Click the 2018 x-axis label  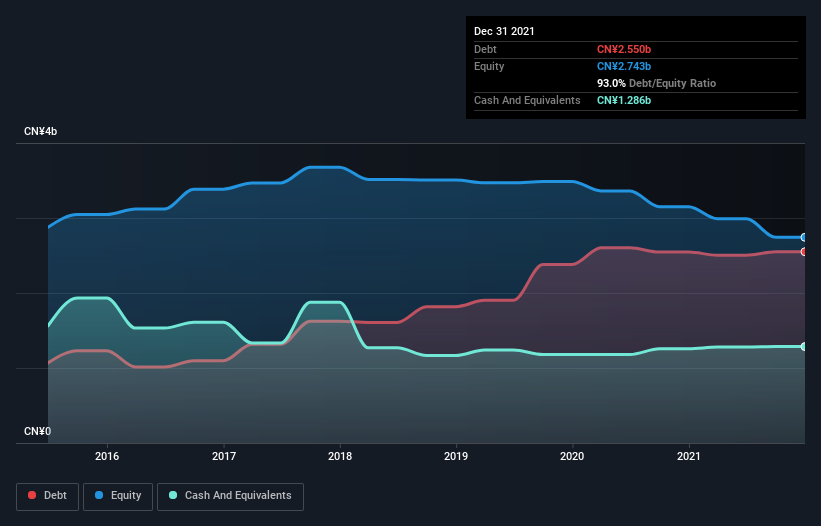coord(340,456)
